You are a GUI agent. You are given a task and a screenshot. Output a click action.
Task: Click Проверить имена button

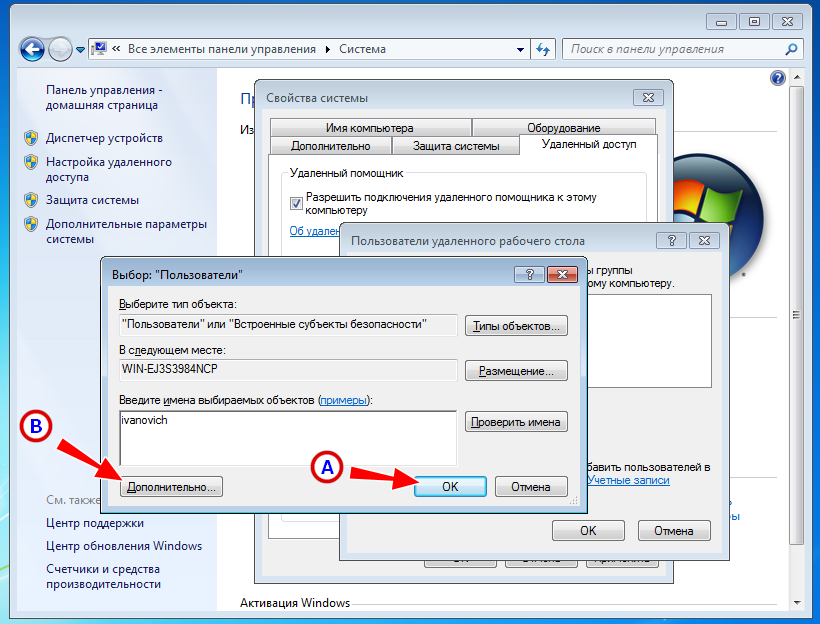coord(516,422)
